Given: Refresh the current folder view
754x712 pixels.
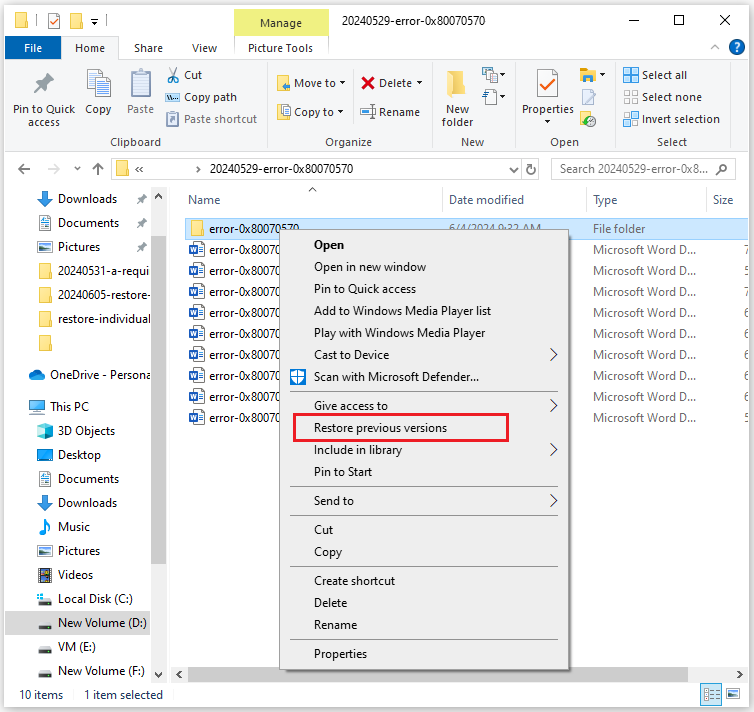Looking at the screenshot, I should tap(531, 169).
